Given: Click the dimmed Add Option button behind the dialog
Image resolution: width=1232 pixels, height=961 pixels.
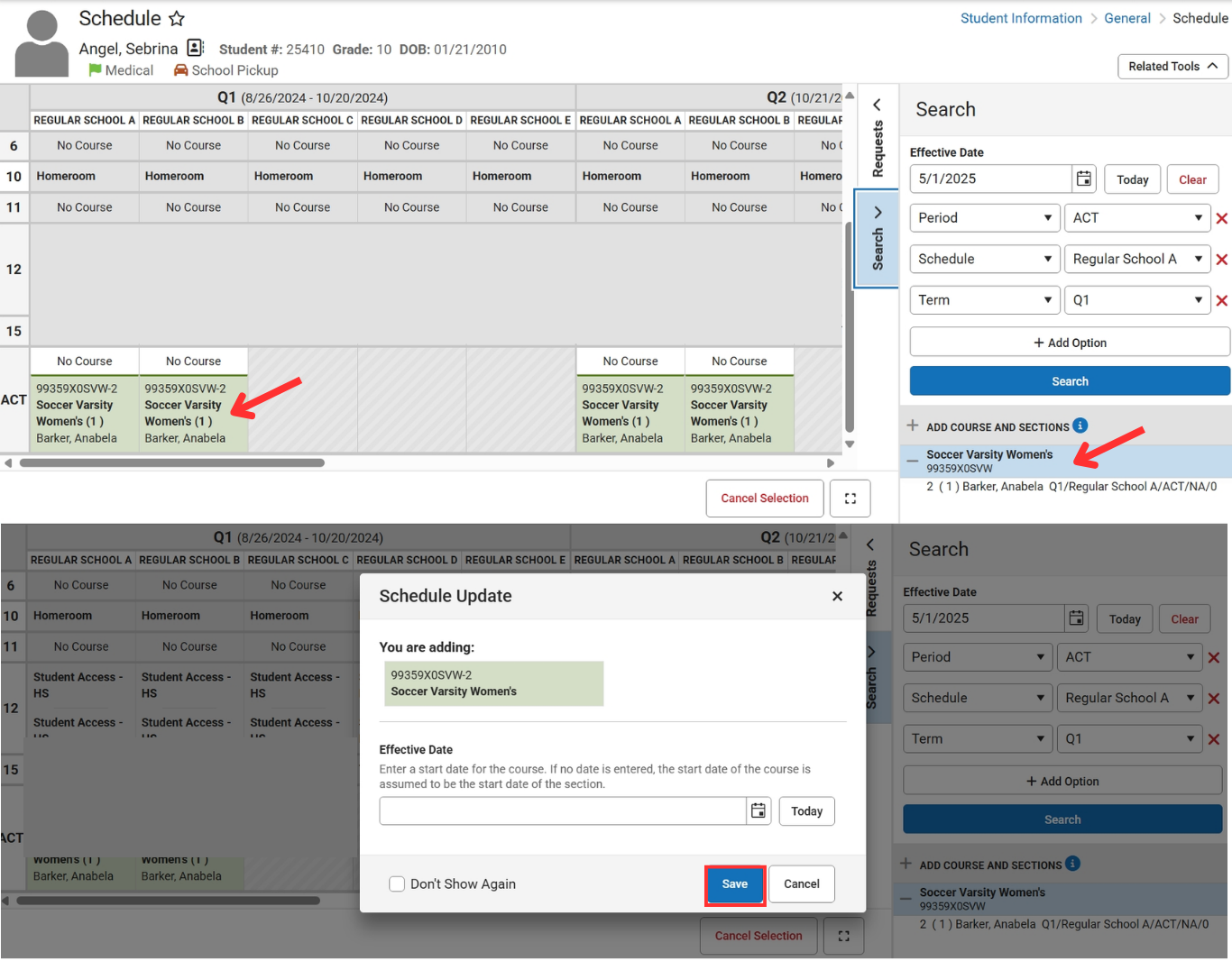Looking at the screenshot, I should [x=1062, y=782].
